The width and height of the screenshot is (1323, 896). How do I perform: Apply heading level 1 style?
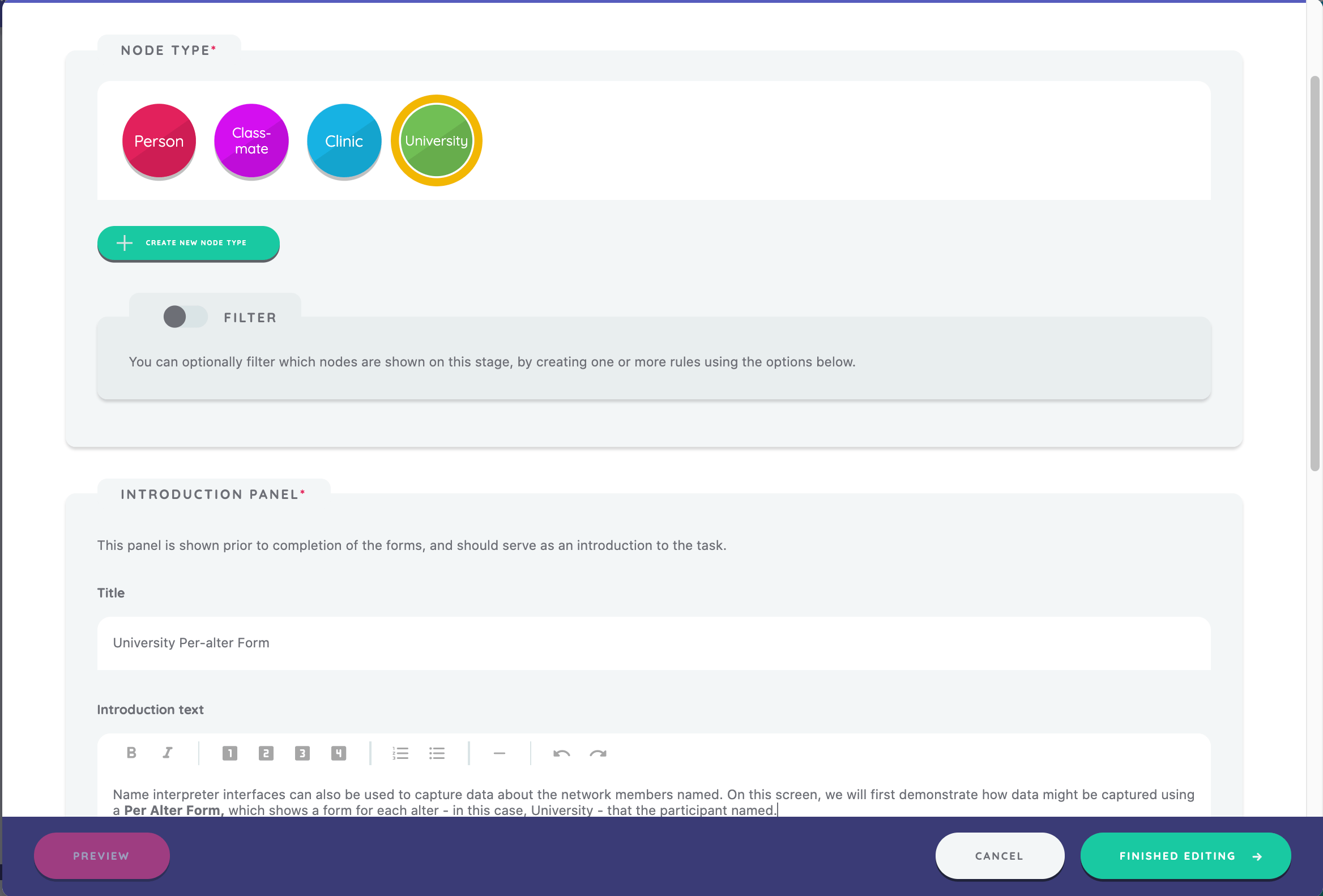point(229,753)
